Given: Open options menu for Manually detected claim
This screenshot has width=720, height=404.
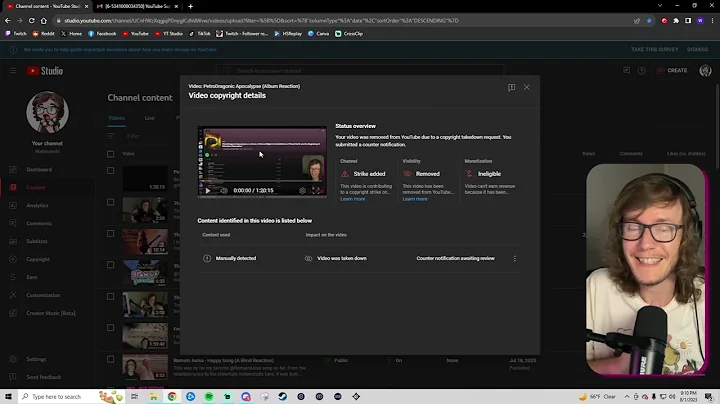Looking at the screenshot, I should pos(514,258).
